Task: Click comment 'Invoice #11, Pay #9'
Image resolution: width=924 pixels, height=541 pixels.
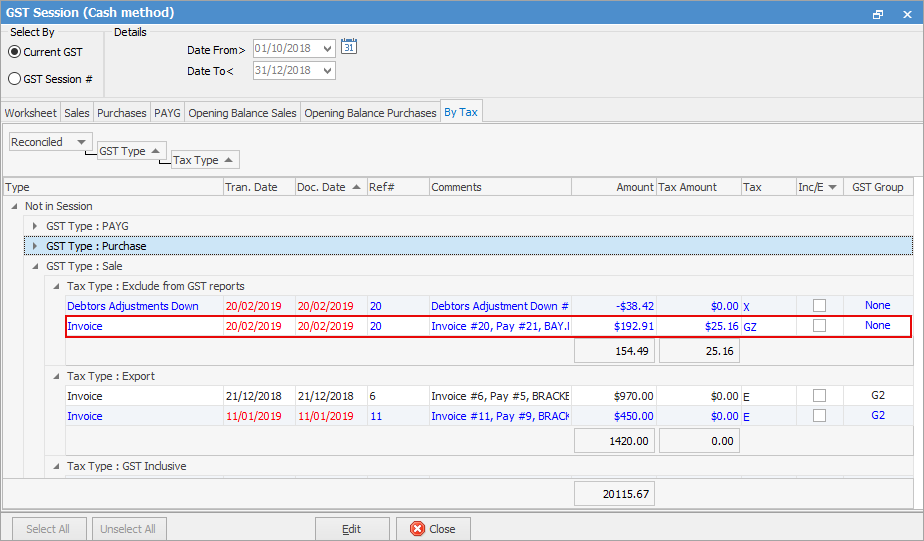Action: (x=500, y=416)
